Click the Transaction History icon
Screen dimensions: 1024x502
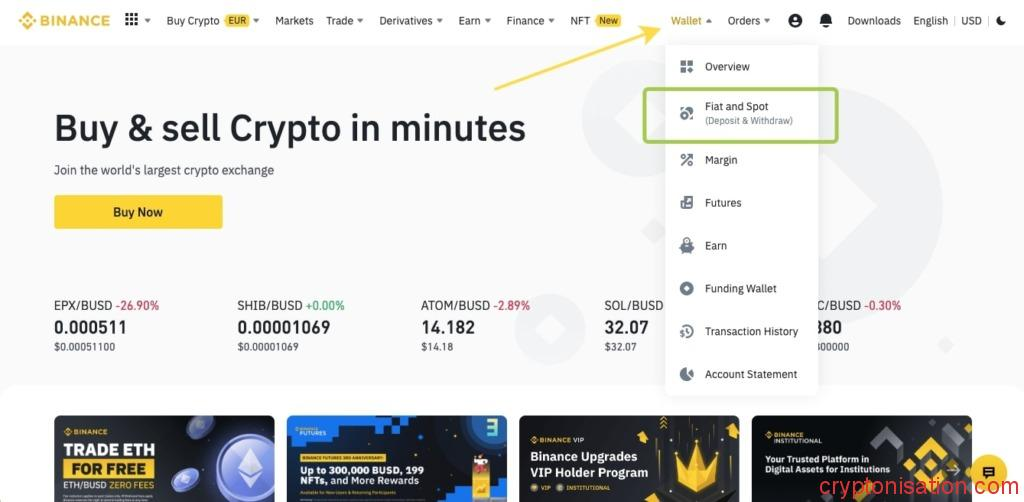[x=686, y=332]
